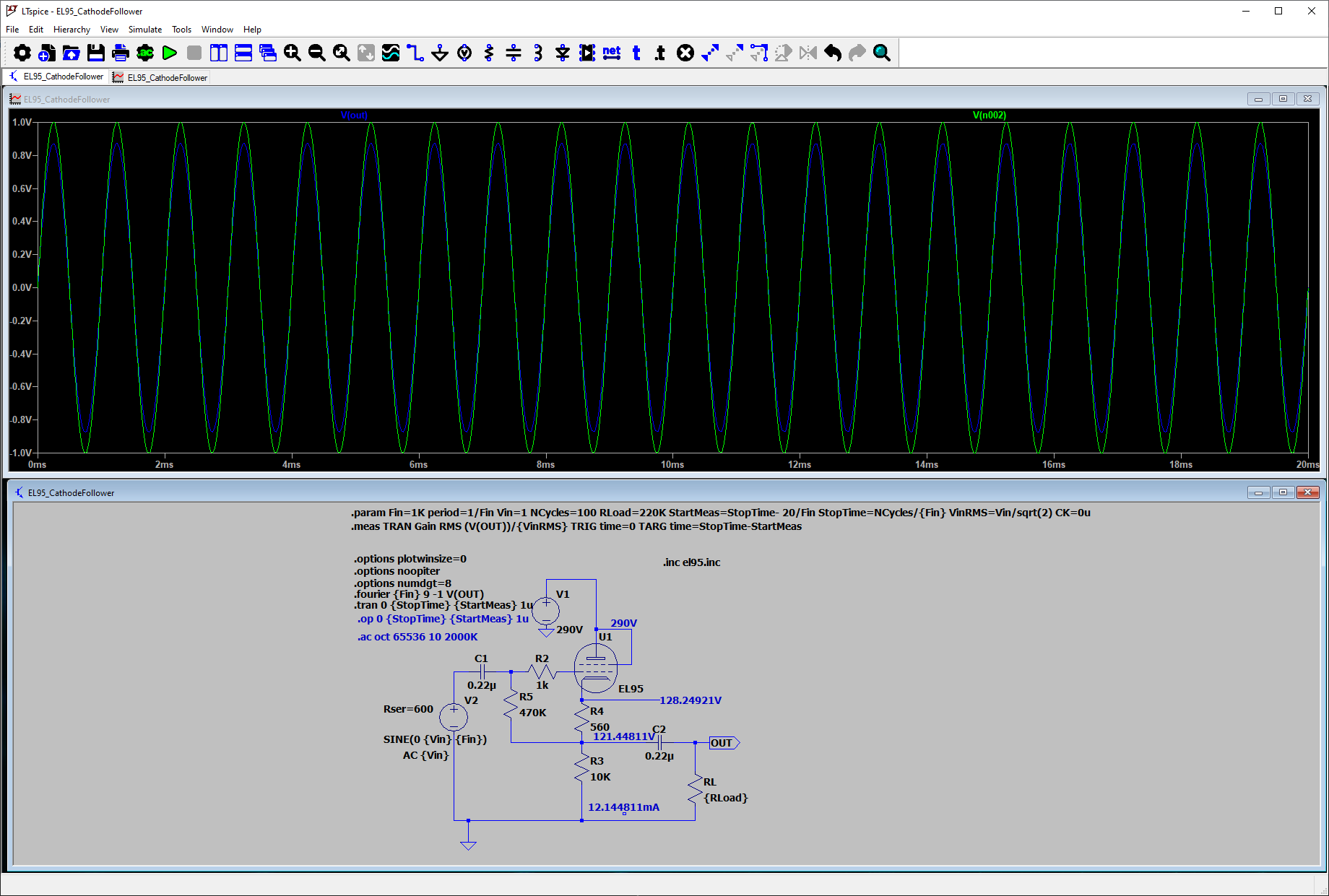The height and width of the screenshot is (896, 1329).
Task: Tile windows horizontally
Action: click(243, 53)
